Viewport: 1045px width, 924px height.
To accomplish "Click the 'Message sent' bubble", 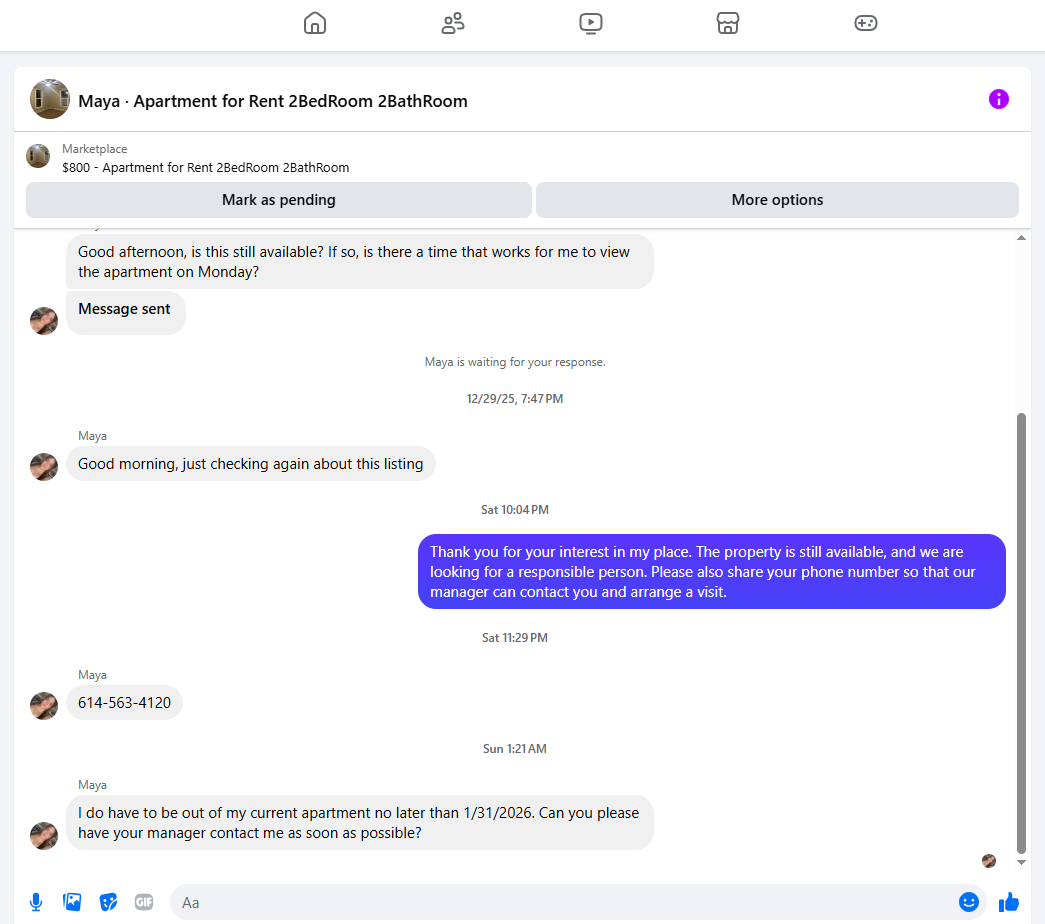I will pos(125,312).
